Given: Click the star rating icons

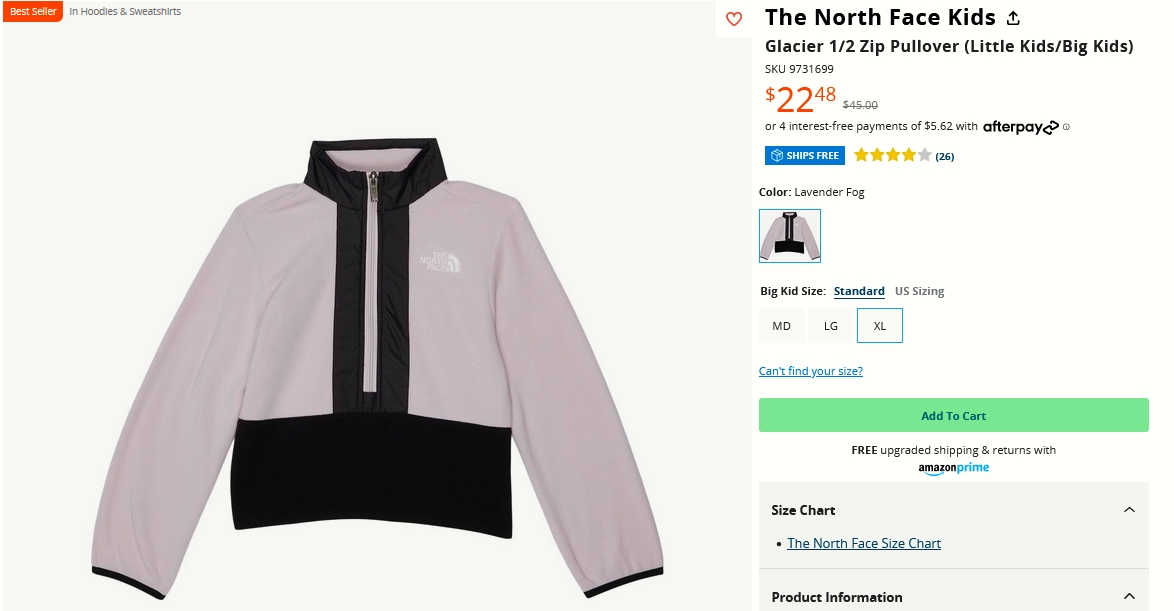Looking at the screenshot, I should coord(892,156).
